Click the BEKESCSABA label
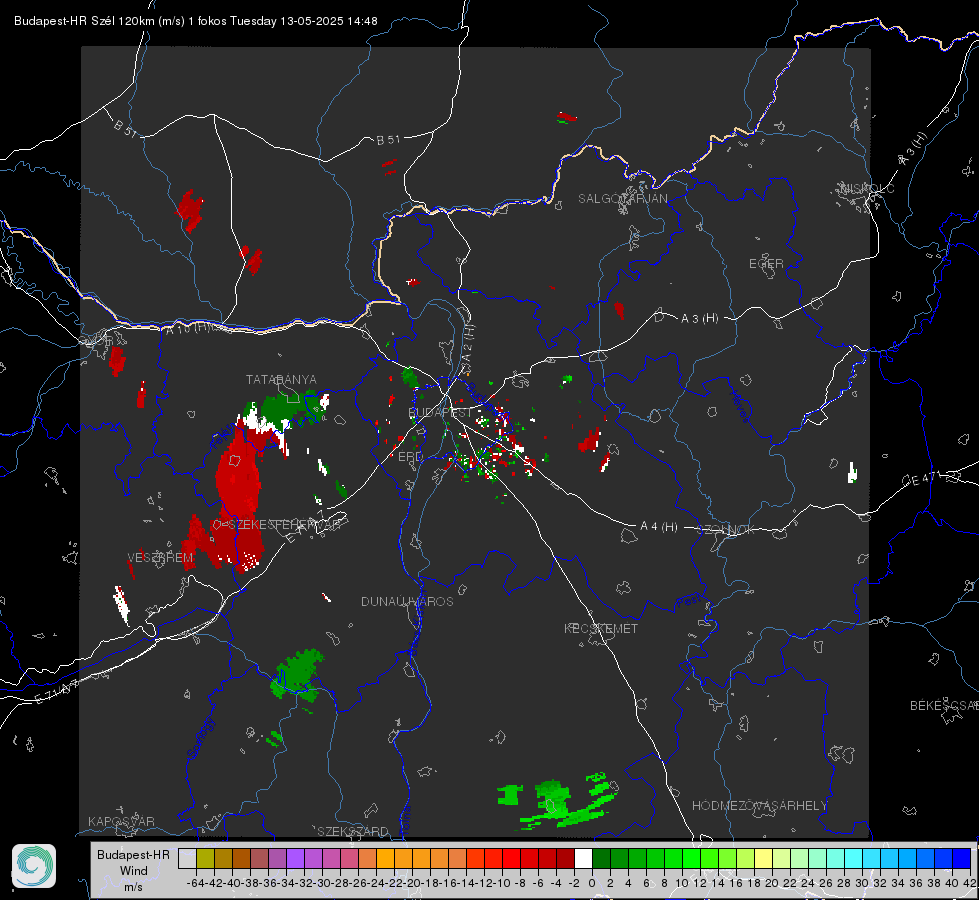 click(944, 706)
